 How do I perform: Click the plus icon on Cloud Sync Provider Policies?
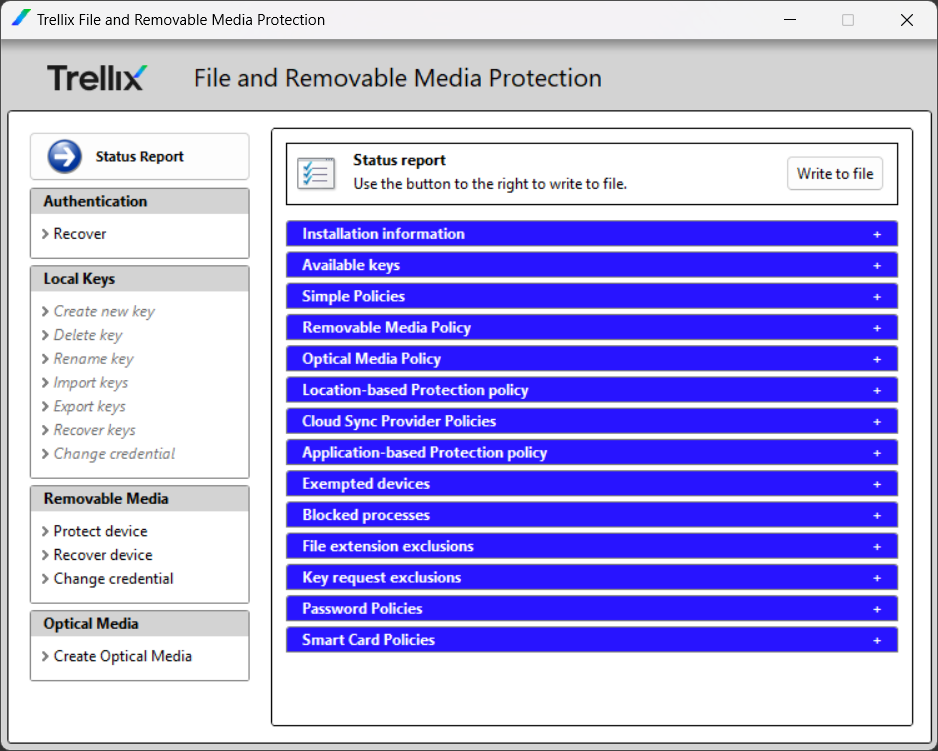(x=877, y=422)
